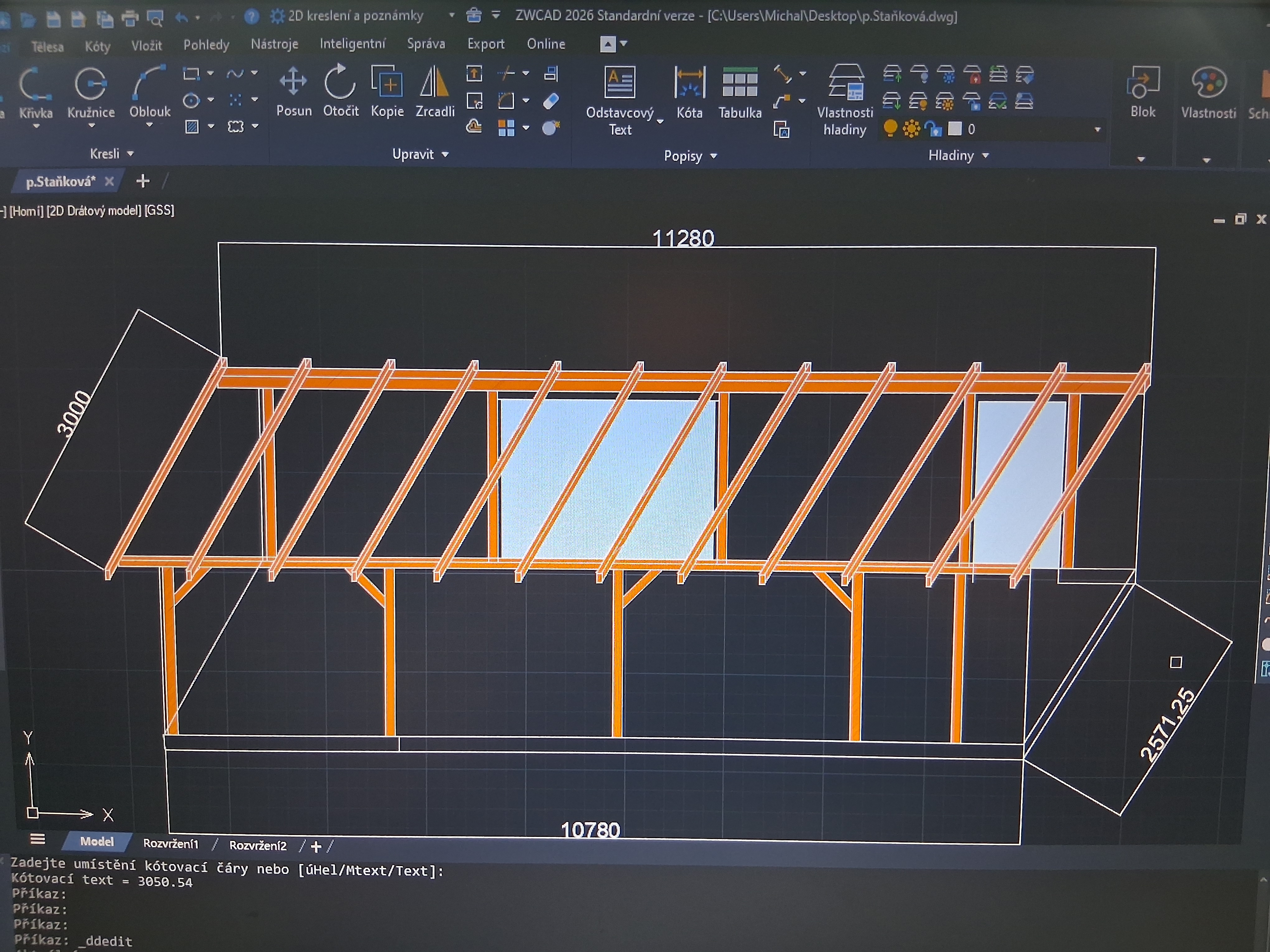Open the layout list hamburger menu
The image size is (1270, 952).
point(37,839)
